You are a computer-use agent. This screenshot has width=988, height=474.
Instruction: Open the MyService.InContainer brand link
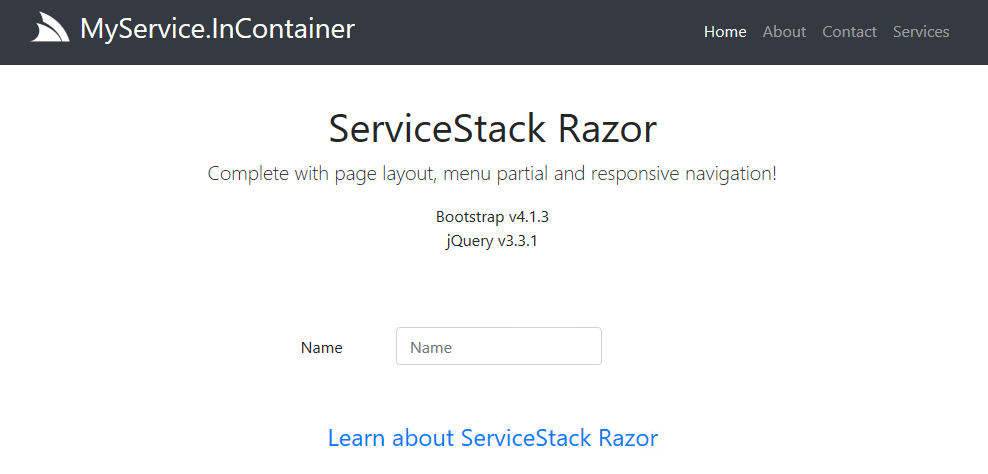[x=217, y=29]
